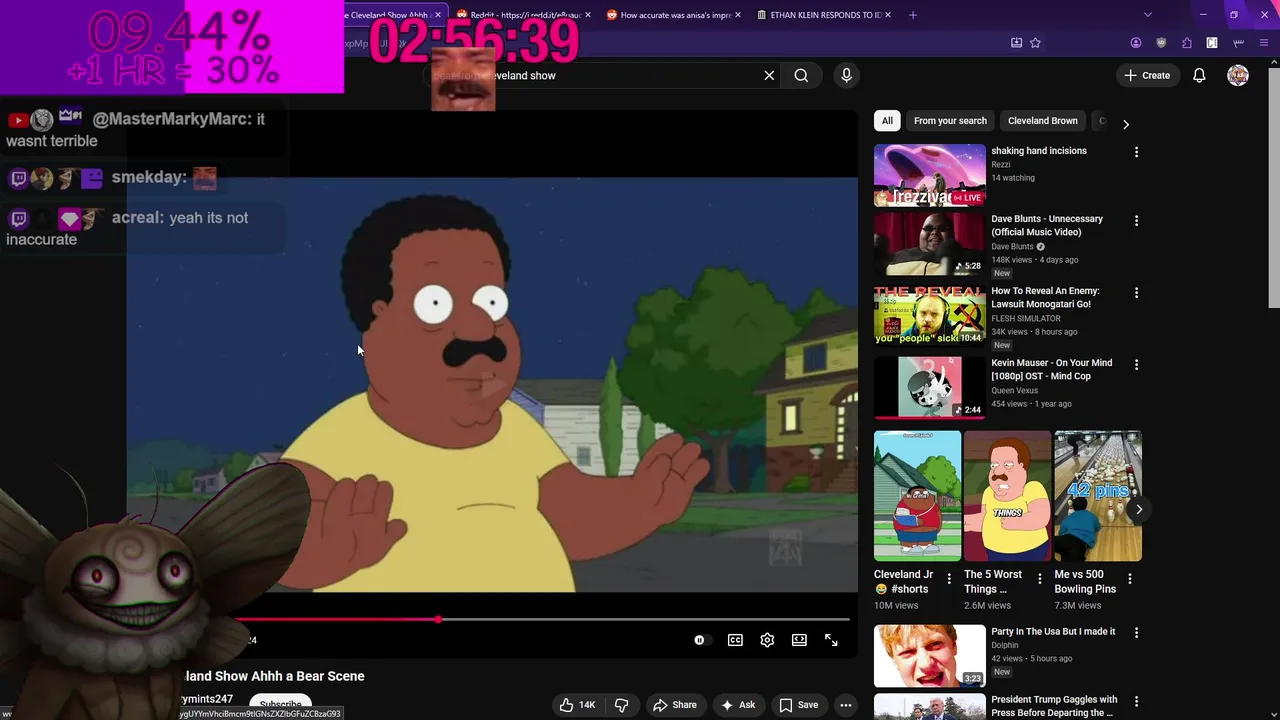Image resolution: width=1280 pixels, height=720 pixels.
Task: Toggle closed captions in player
Action: [x=735, y=640]
